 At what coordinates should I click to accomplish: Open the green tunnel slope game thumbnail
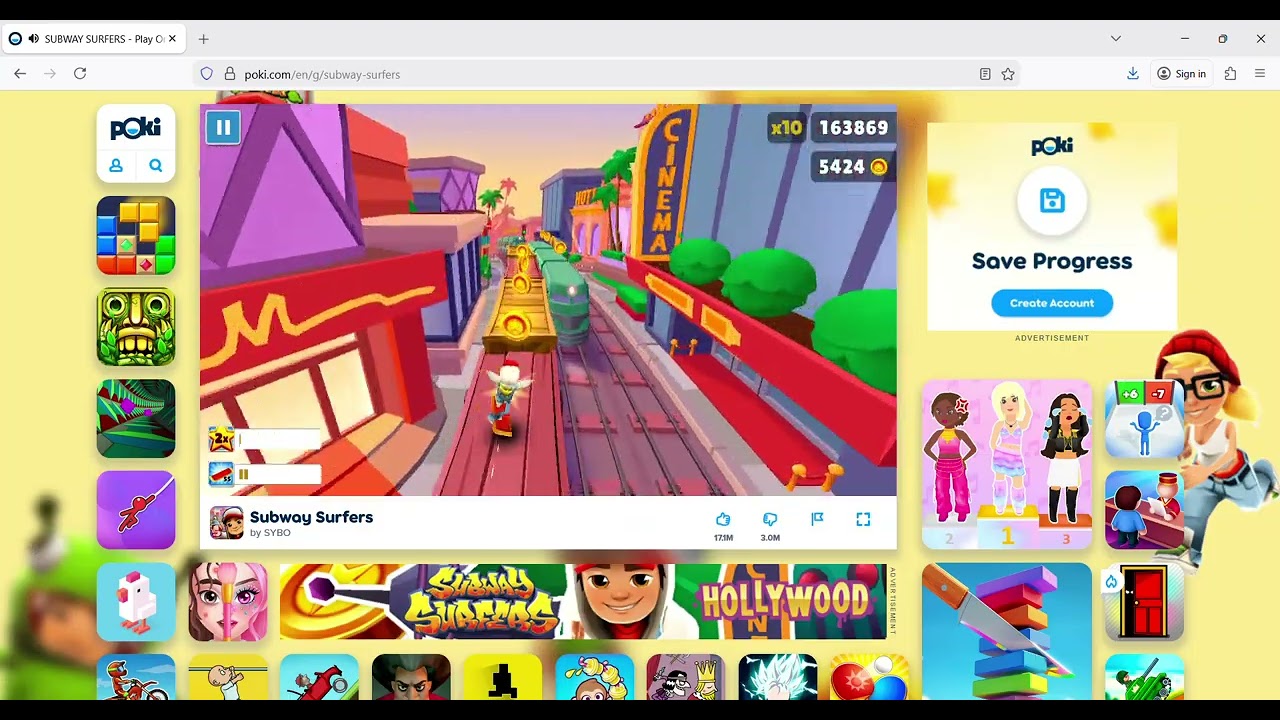(136, 418)
